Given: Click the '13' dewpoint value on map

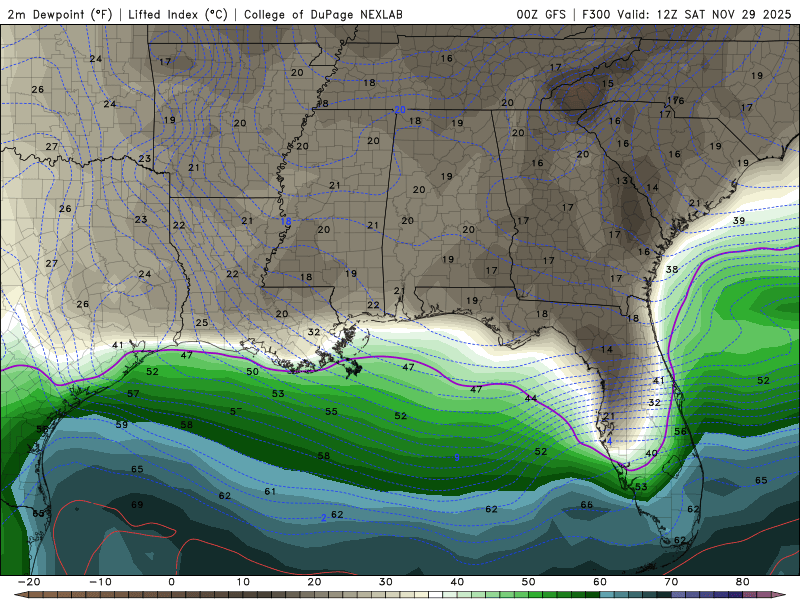Looking at the screenshot, I should [x=621, y=181].
